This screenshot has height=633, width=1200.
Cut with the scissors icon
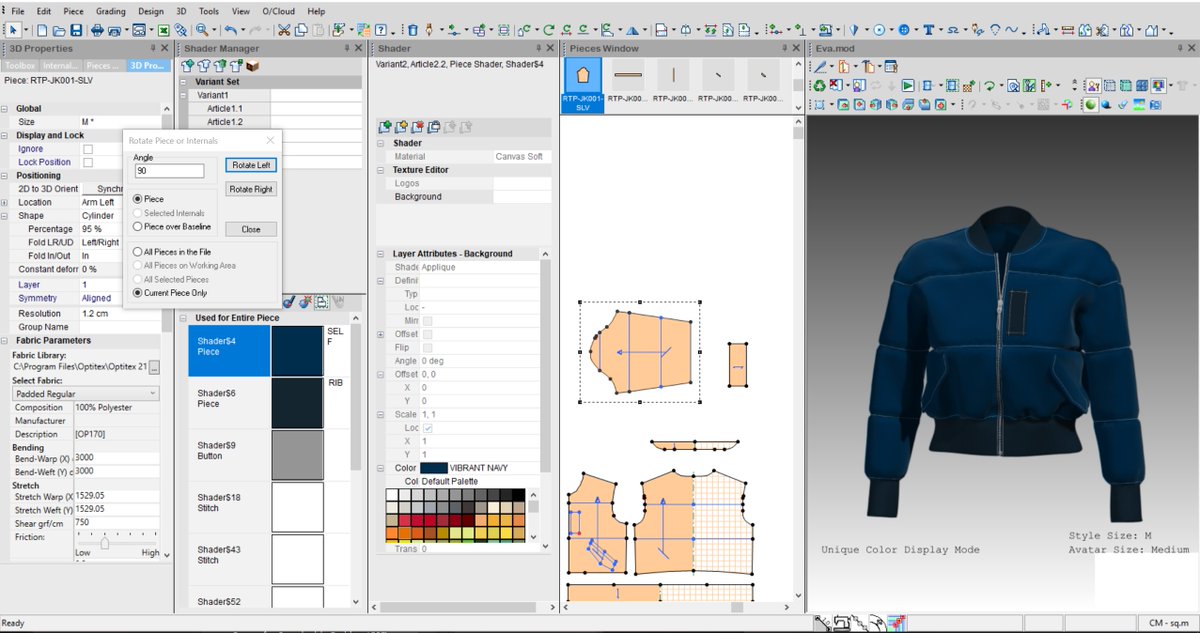[x=284, y=30]
